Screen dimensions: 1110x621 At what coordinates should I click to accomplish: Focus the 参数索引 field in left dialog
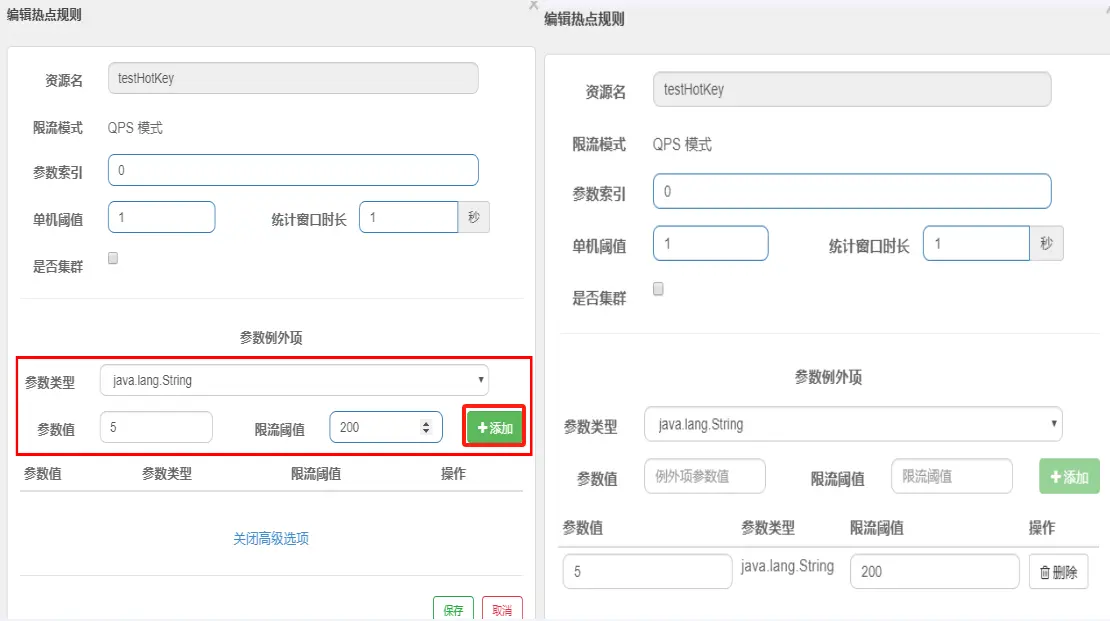293,170
